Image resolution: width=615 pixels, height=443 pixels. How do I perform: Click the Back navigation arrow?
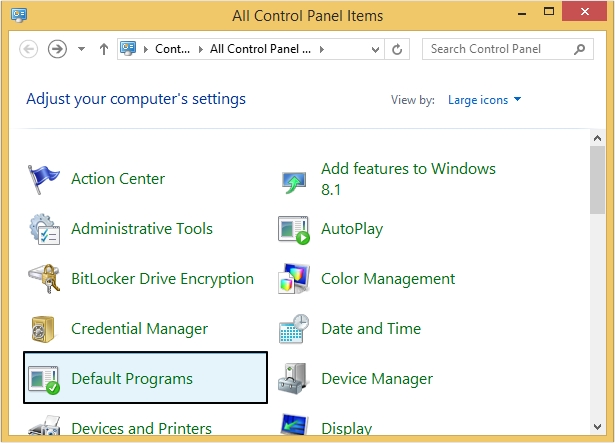[29, 49]
